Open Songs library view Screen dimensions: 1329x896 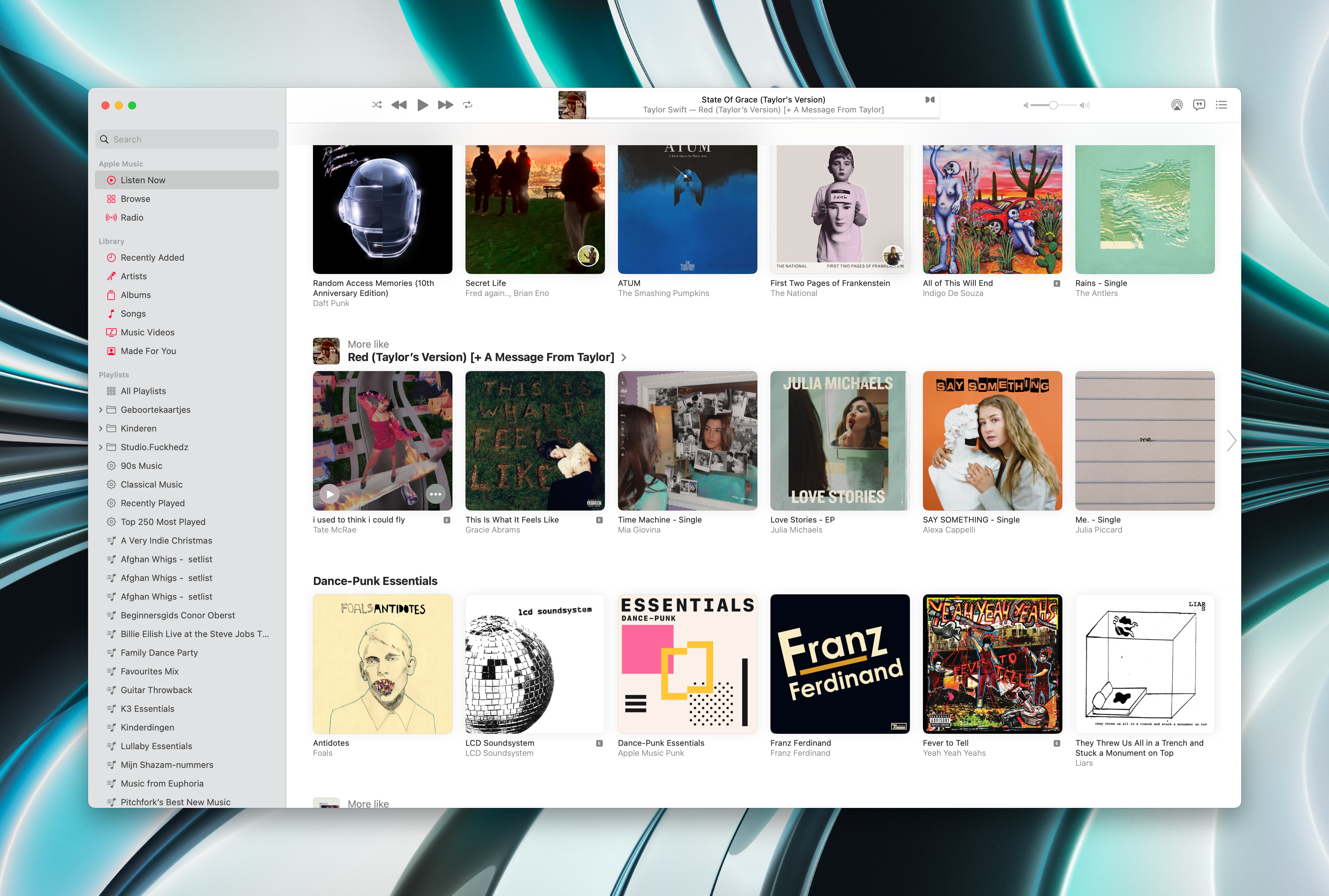click(187, 314)
